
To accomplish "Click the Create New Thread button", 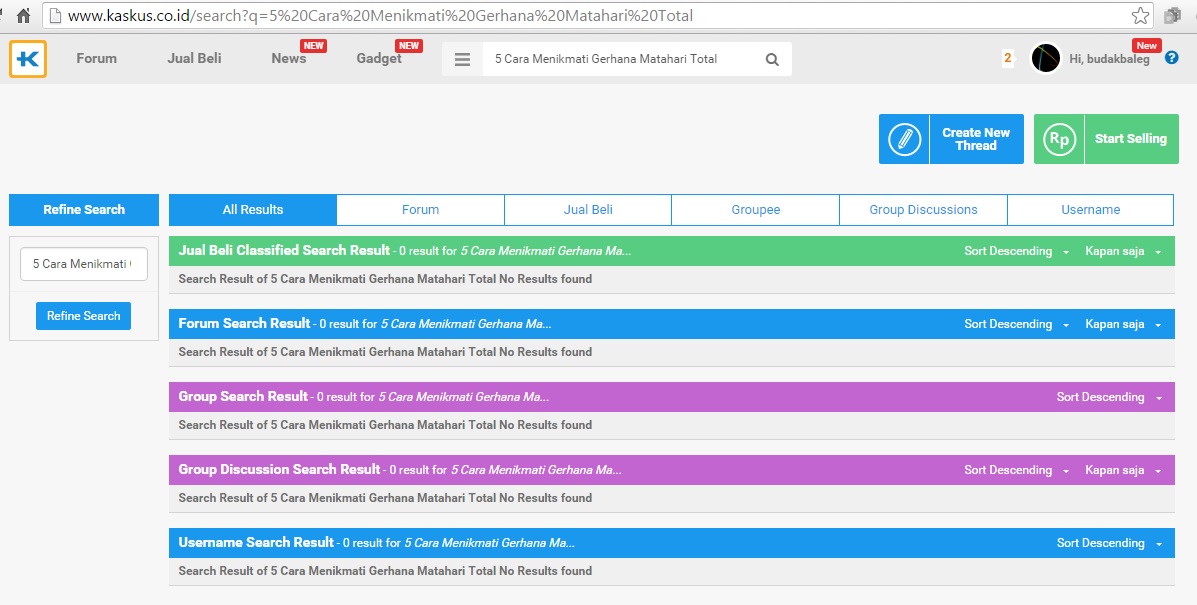I will point(951,139).
